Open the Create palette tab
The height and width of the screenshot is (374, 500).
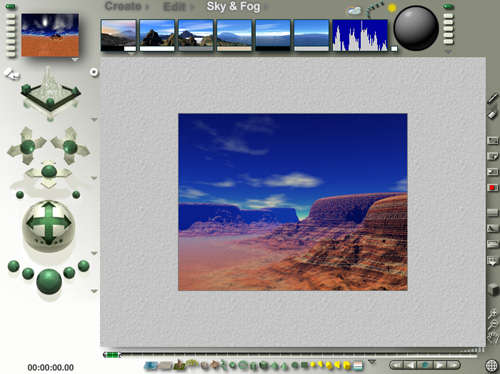pos(123,6)
